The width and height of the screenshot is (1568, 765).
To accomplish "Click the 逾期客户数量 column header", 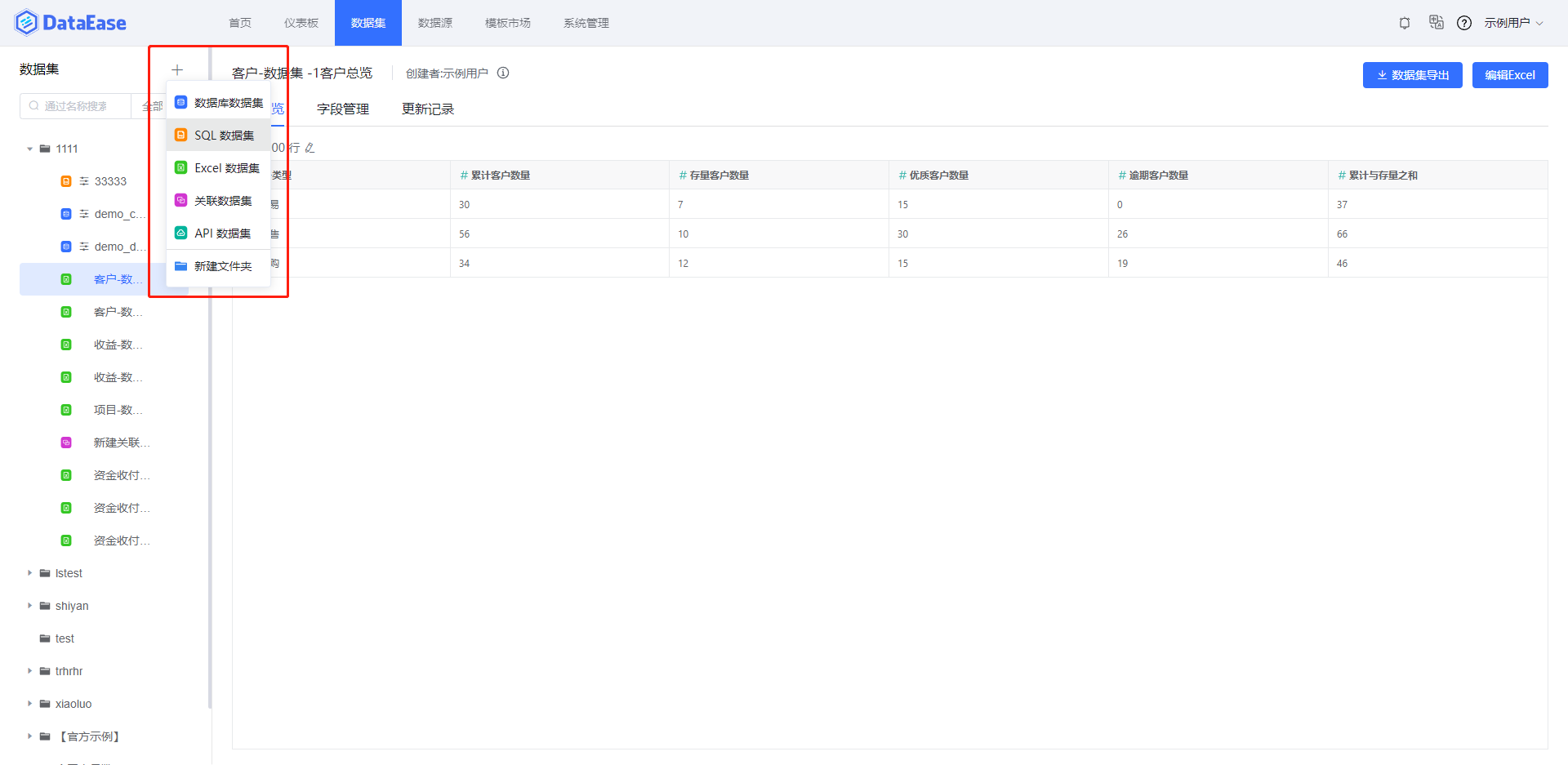I will click(x=1218, y=175).
